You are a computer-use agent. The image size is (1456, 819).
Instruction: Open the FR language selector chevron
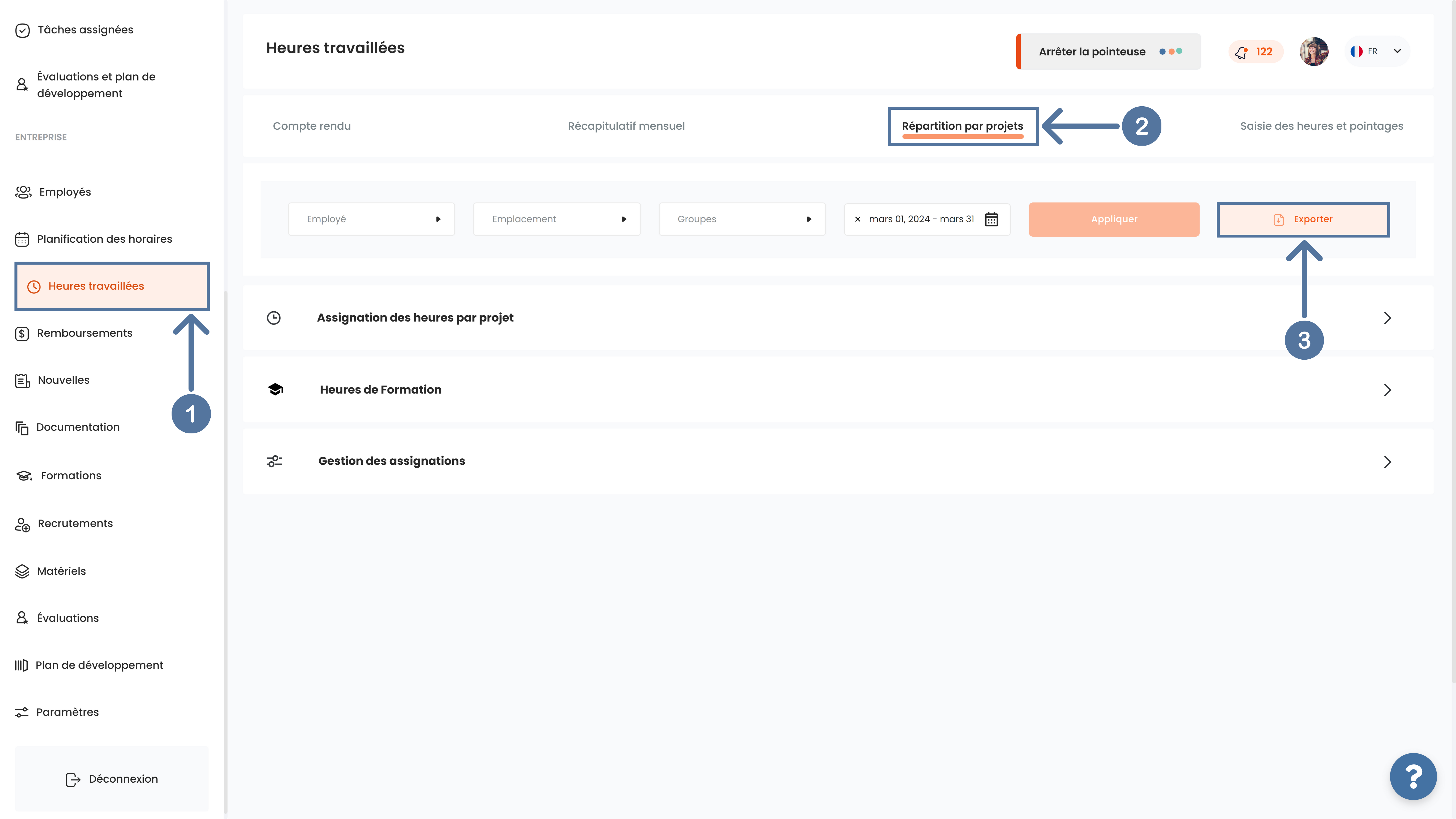(x=1397, y=51)
